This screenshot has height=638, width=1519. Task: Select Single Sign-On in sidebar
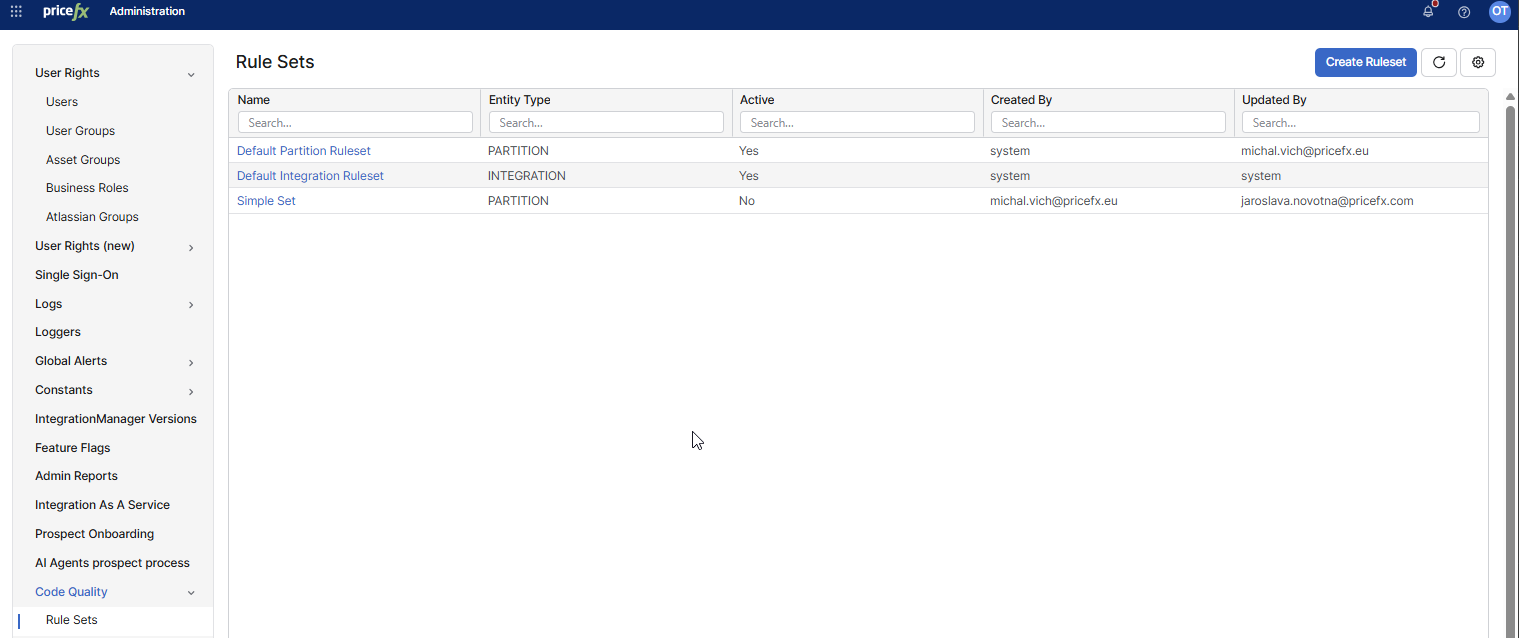[76, 275]
